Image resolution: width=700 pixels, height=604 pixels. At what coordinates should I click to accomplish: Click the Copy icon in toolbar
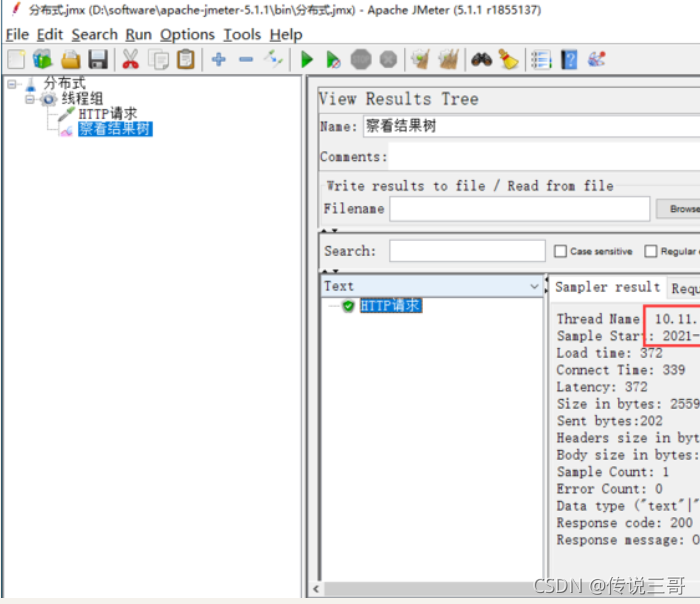[x=158, y=59]
